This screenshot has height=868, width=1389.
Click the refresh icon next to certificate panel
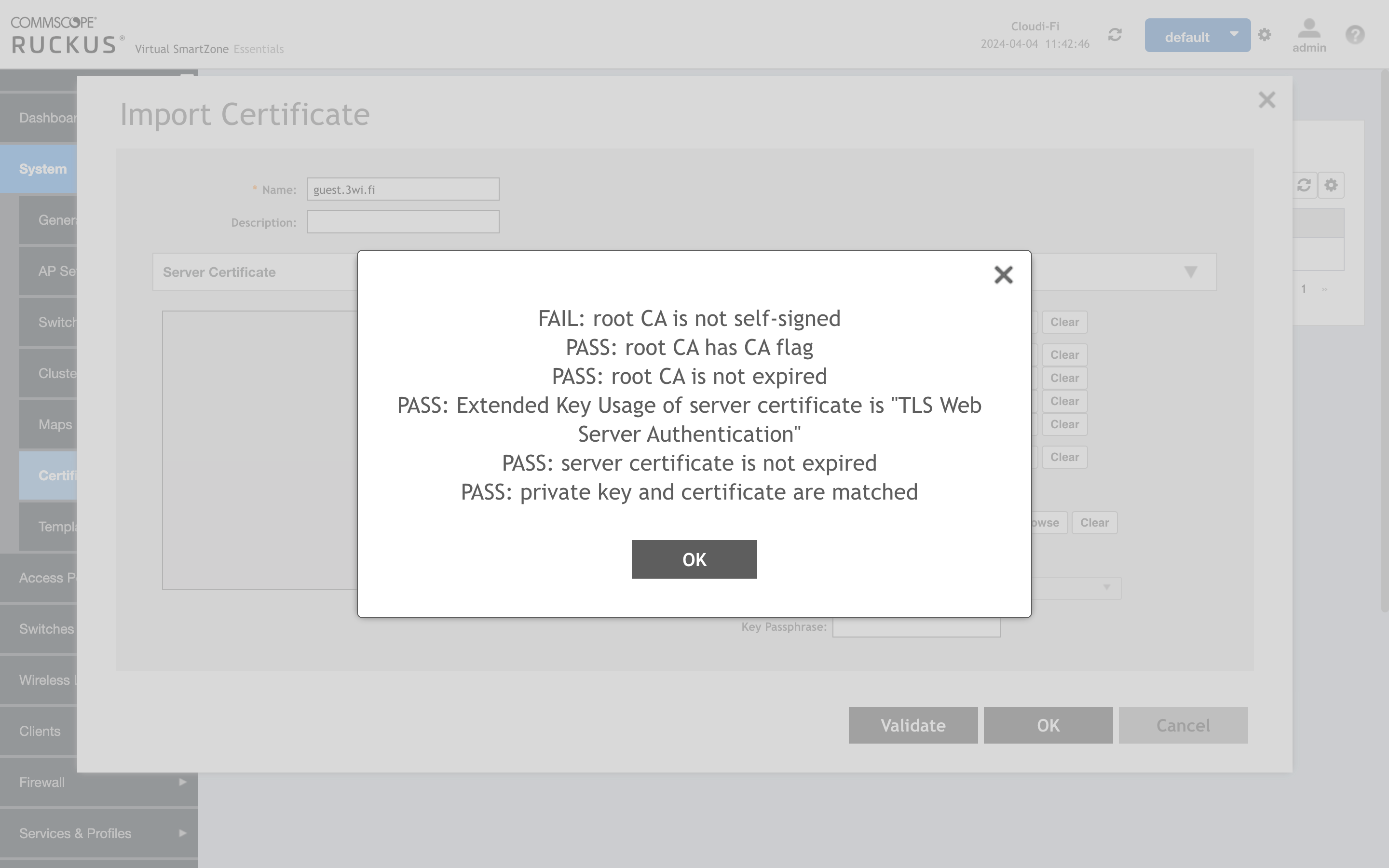pyautogui.click(x=1304, y=185)
